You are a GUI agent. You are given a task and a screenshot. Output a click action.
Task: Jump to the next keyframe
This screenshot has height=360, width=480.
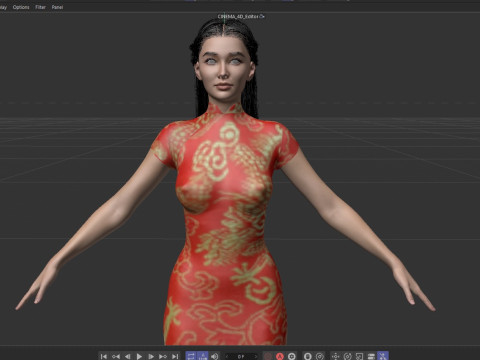click(163, 356)
